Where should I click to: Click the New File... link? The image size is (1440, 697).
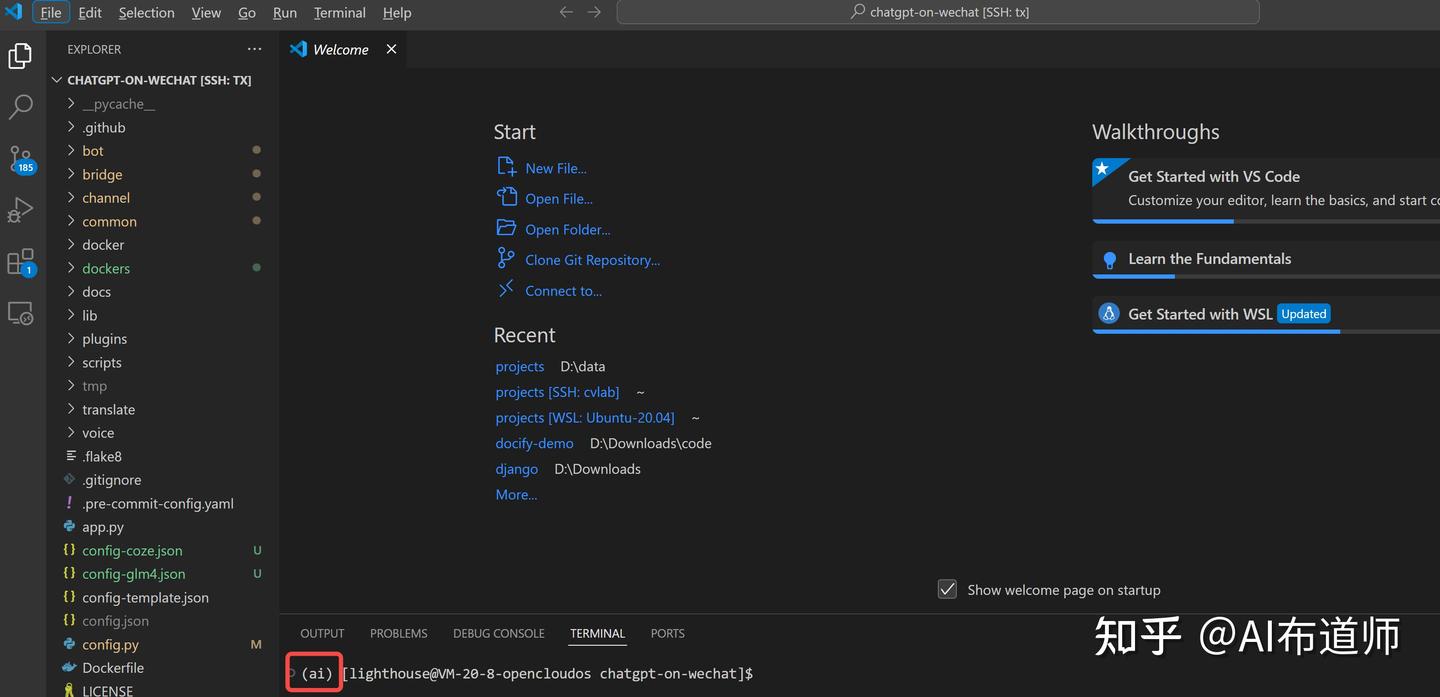pyautogui.click(x=556, y=168)
